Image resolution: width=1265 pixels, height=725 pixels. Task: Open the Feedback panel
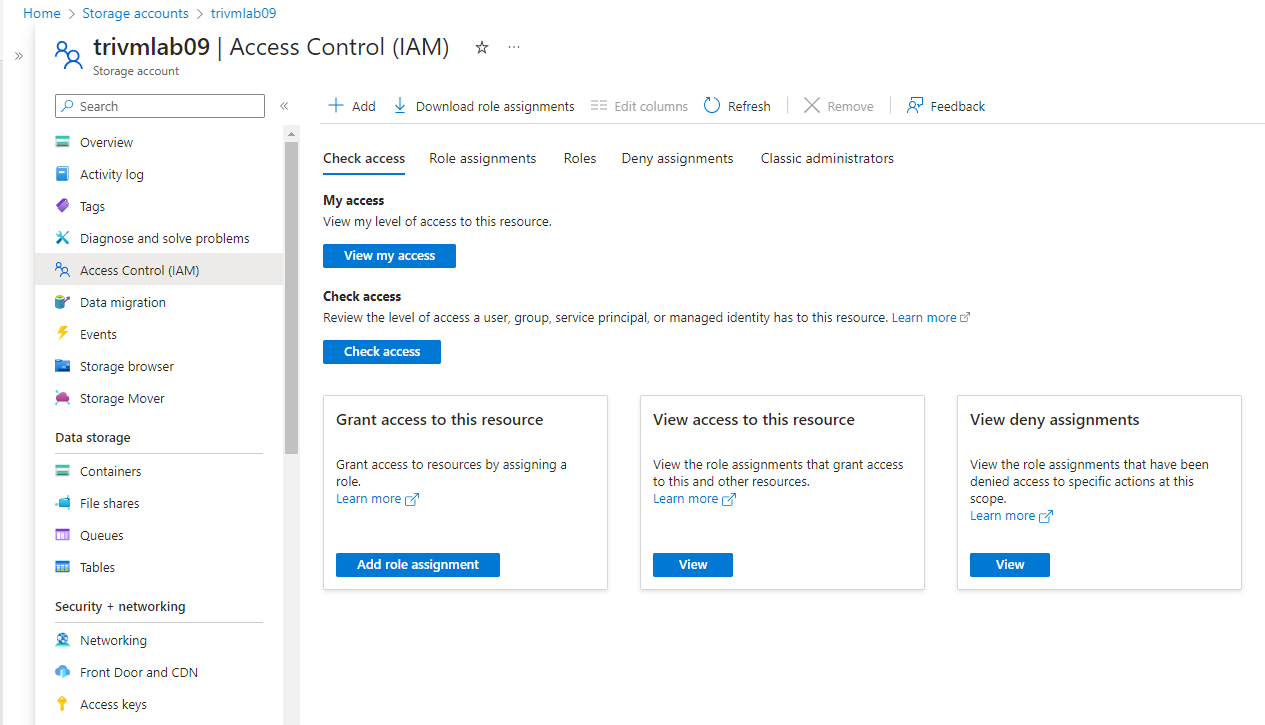(946, 106)
